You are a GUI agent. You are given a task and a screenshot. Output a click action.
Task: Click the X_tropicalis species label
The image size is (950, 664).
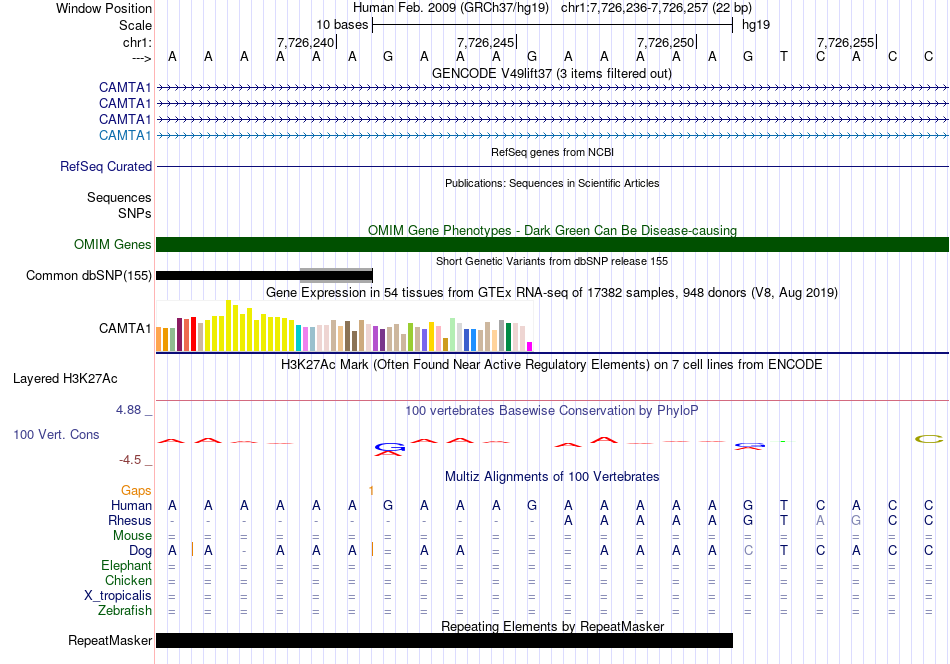pyautogui.click(x=118, y=596)
